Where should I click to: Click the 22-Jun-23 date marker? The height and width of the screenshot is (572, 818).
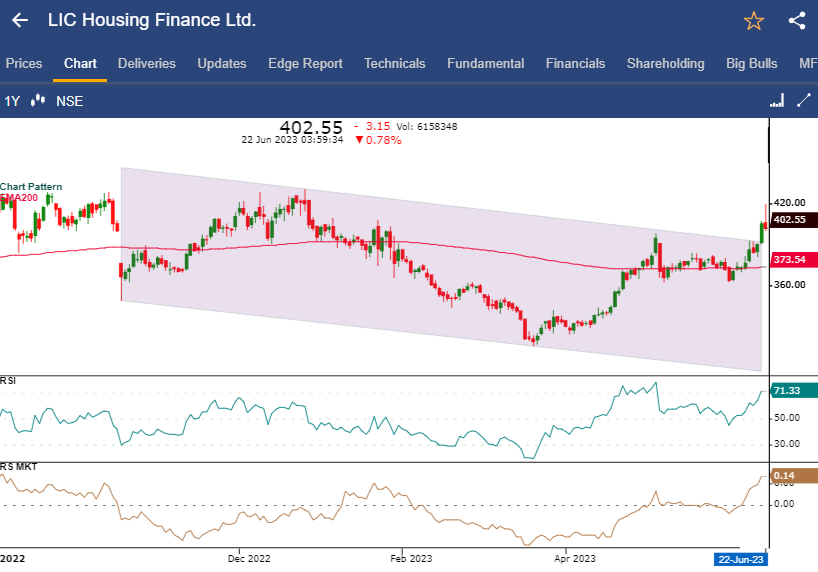741,559
